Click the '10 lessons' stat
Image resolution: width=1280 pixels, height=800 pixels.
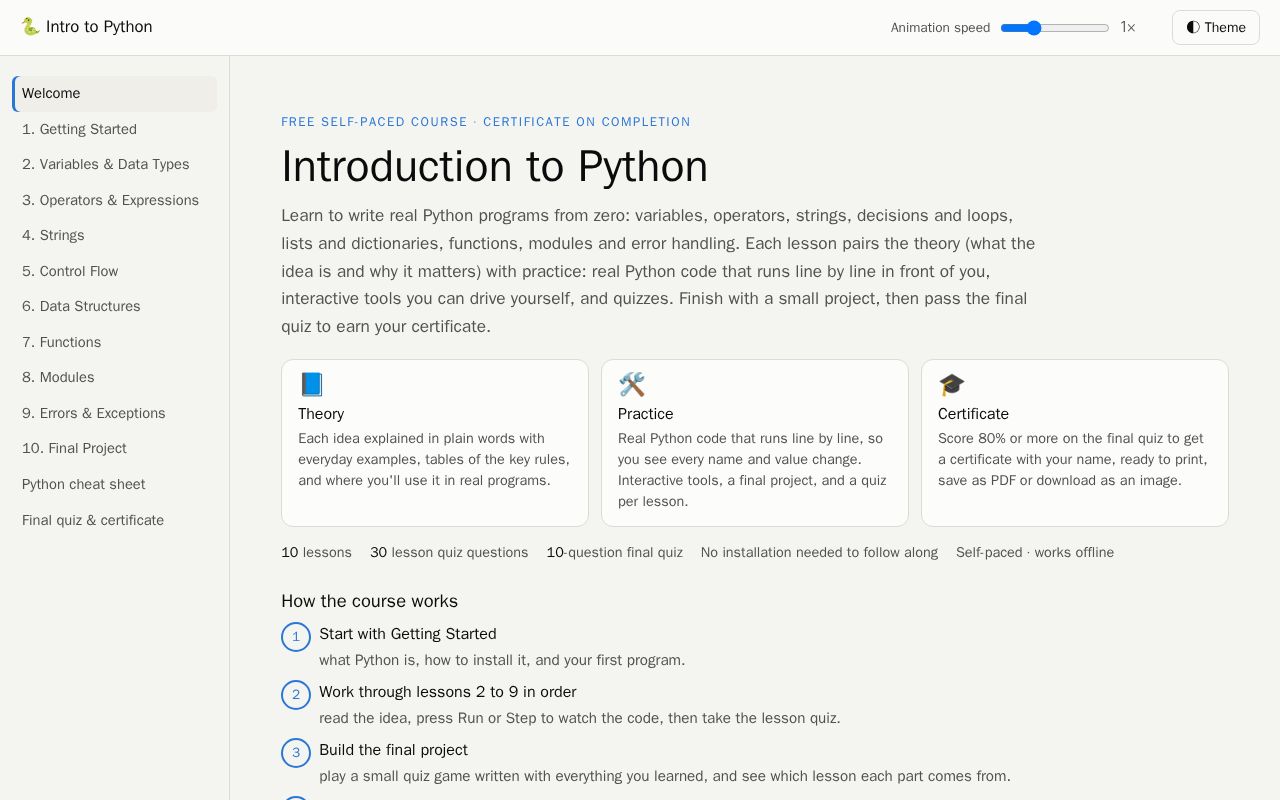click(316, 553)
